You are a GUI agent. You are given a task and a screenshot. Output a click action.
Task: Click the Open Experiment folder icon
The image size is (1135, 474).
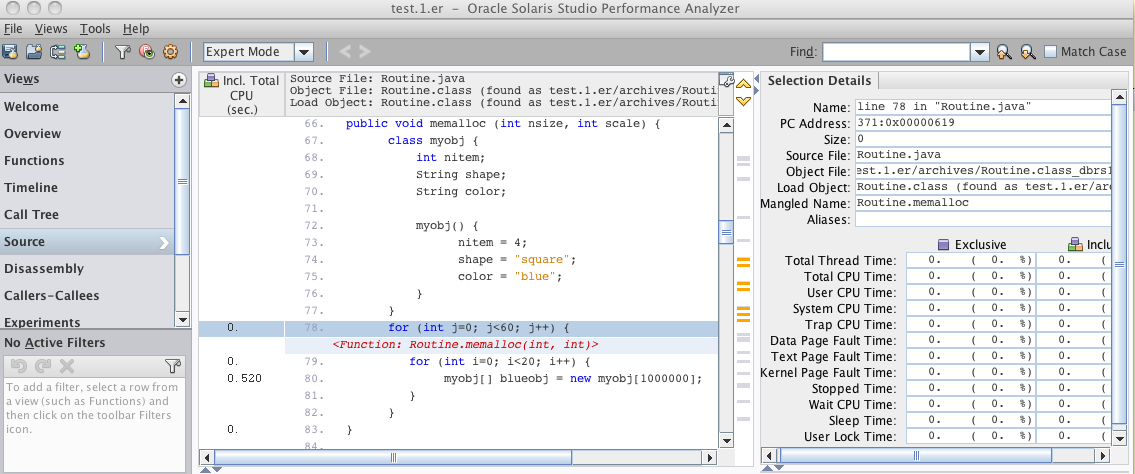coord(33,52)
